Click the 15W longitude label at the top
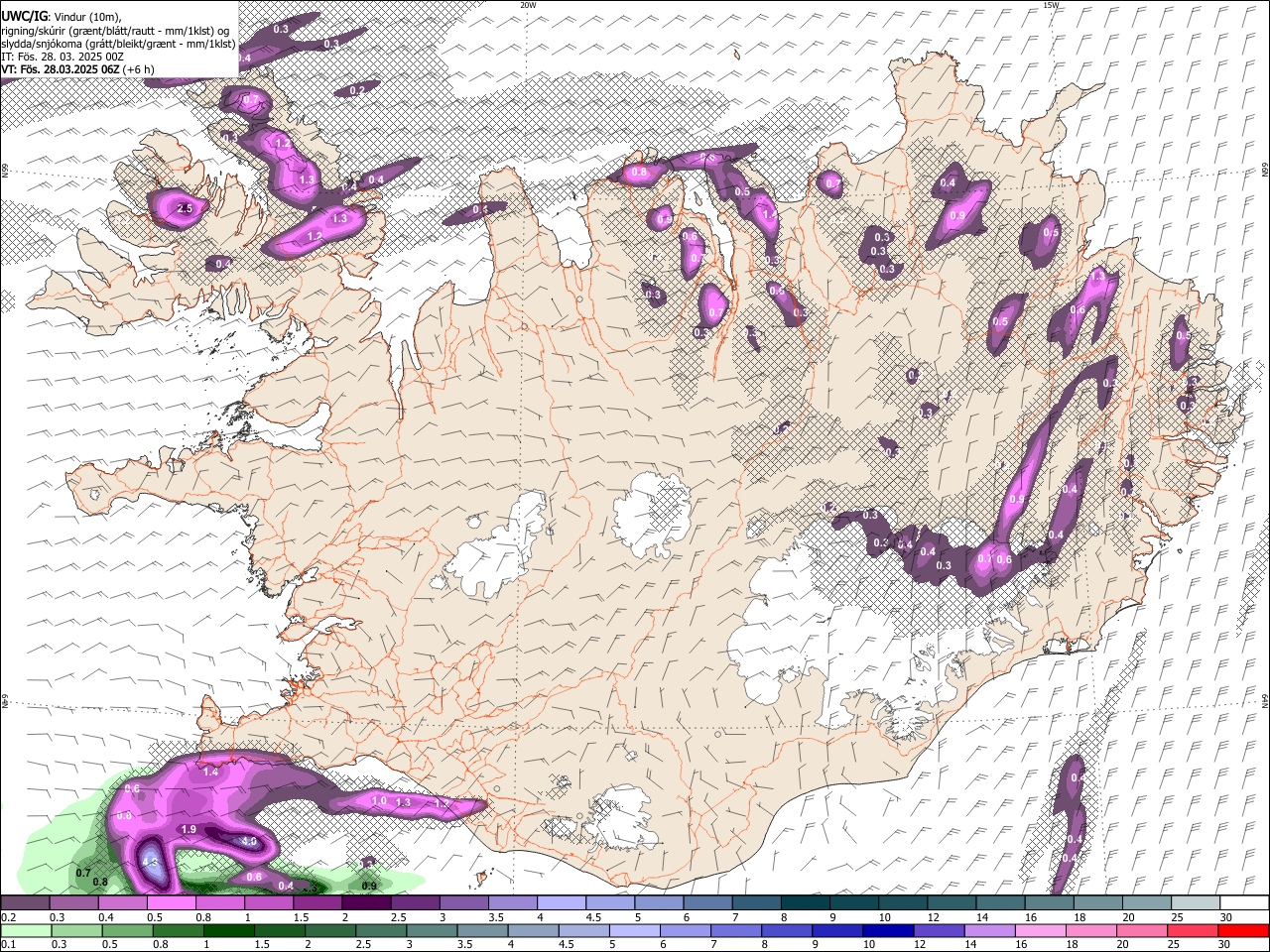 tap(1051, 5)
